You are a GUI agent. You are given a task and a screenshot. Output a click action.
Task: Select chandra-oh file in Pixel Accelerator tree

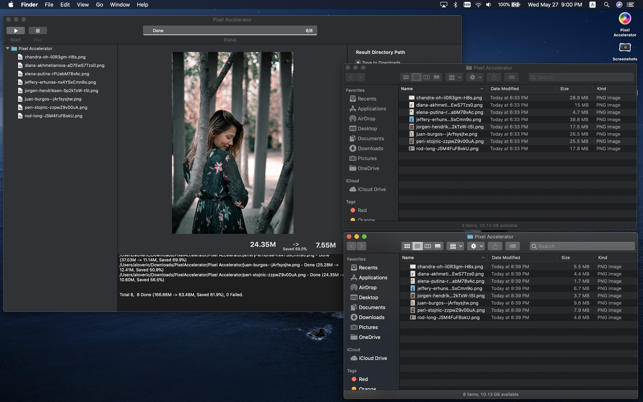(x=55, y=57)
